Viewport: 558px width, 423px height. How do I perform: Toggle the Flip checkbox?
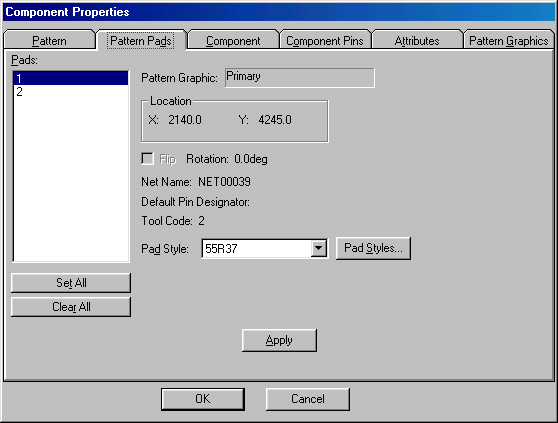[x=148, y=159]
